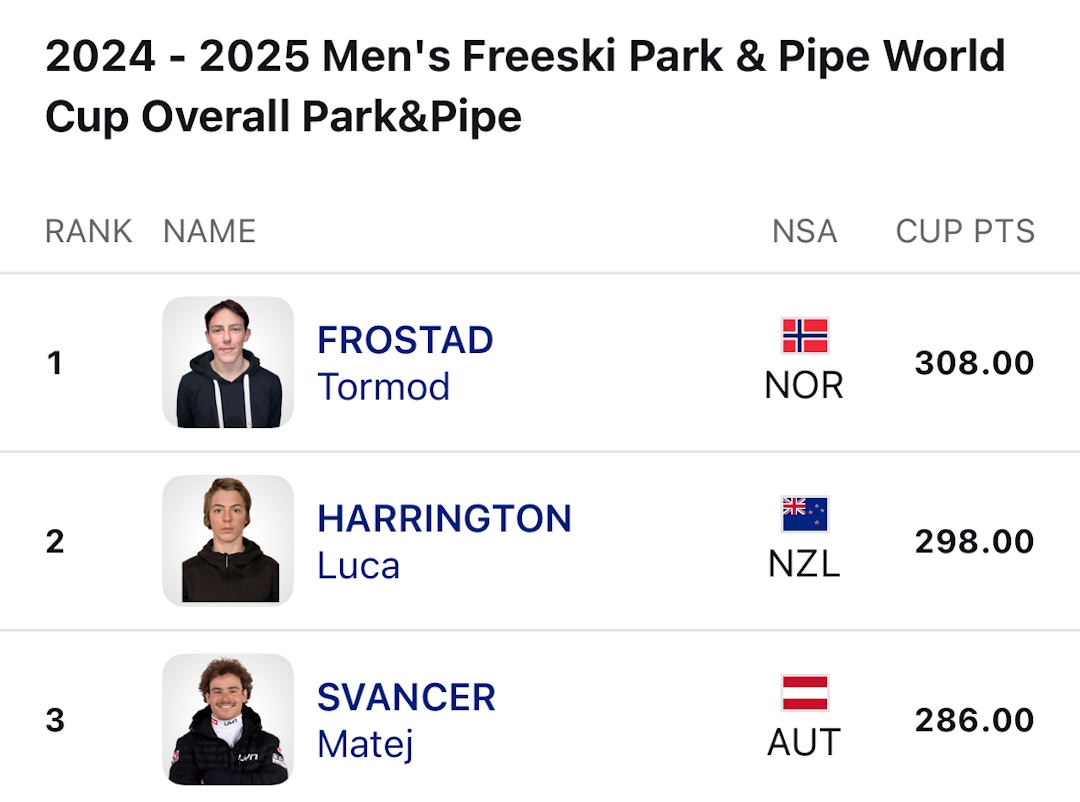Click the first name Luca
1080x802 pixels.
pos(358,566)
